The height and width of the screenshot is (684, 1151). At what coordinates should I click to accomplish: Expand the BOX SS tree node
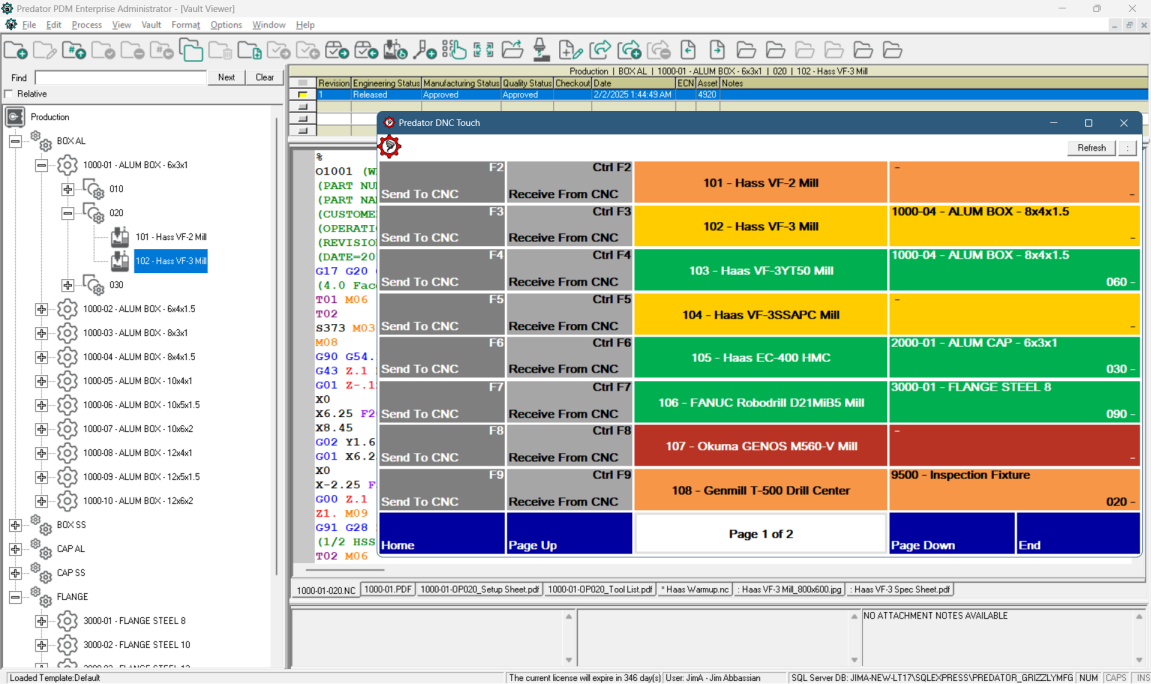point(15,524)
